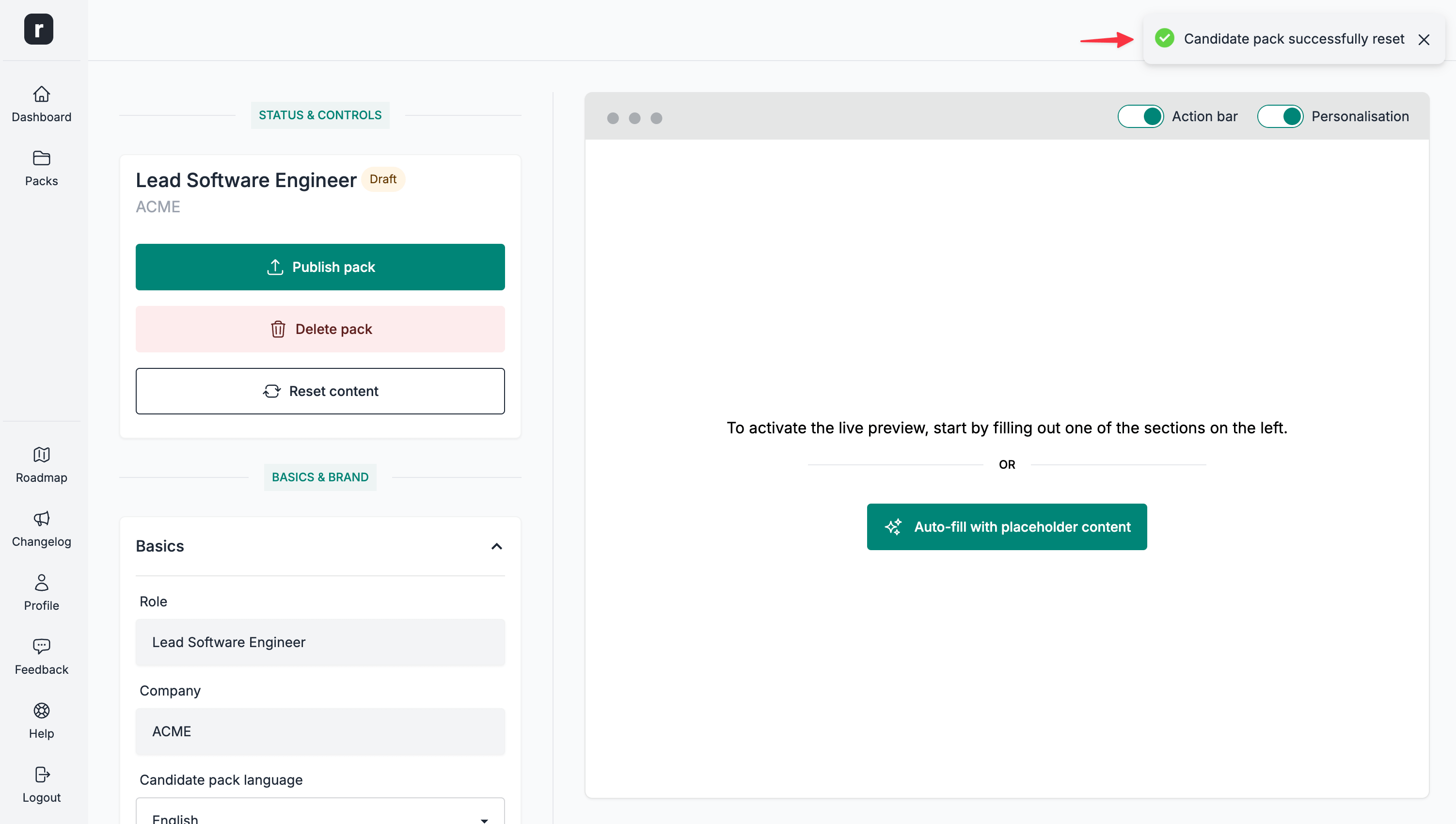Image resolution: width=1456 pixels, height=824 pixels.
Task: Click the app logo icon
Action: pyautogui.click(x=38, y=29)
